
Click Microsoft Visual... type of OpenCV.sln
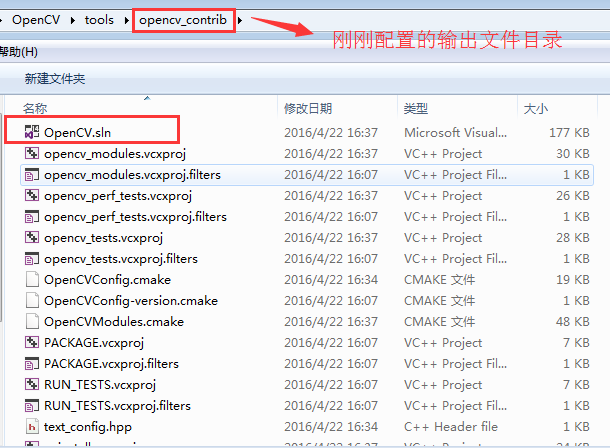point(456,133)
